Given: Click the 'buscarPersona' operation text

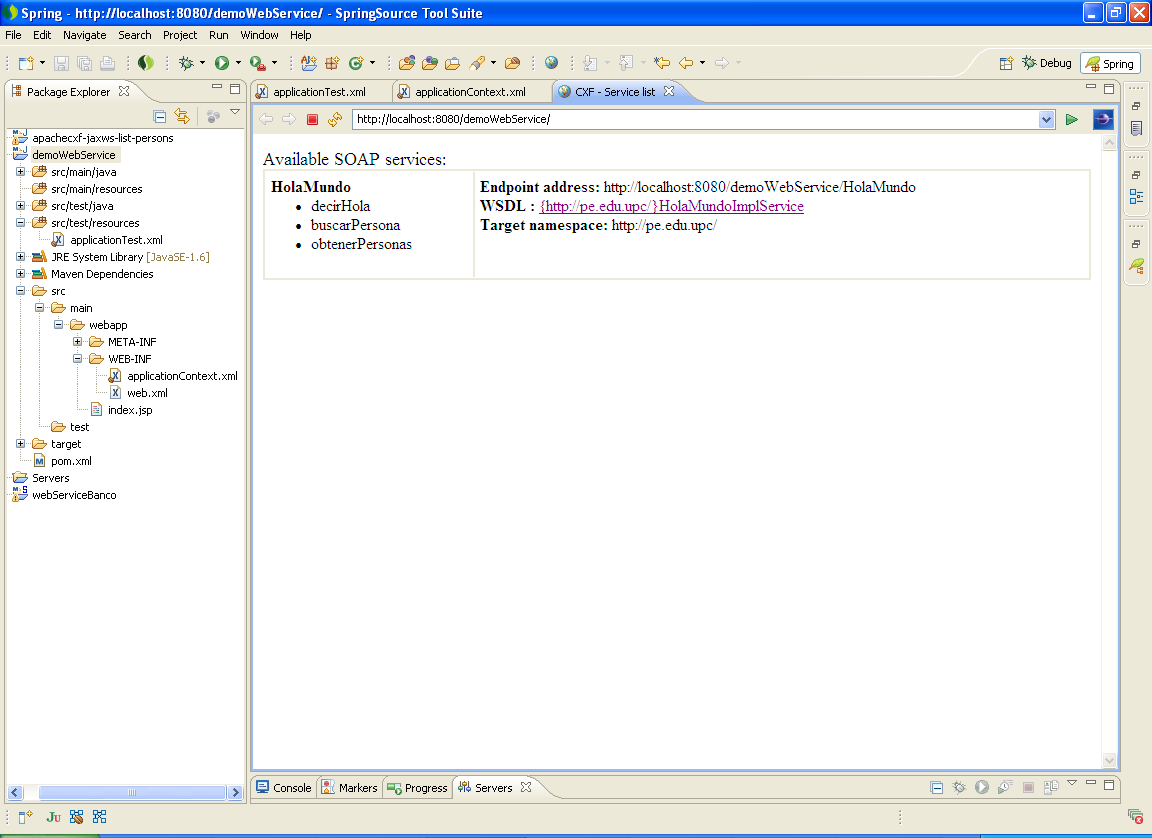Looking at the screenshot, I should [356, 225].
